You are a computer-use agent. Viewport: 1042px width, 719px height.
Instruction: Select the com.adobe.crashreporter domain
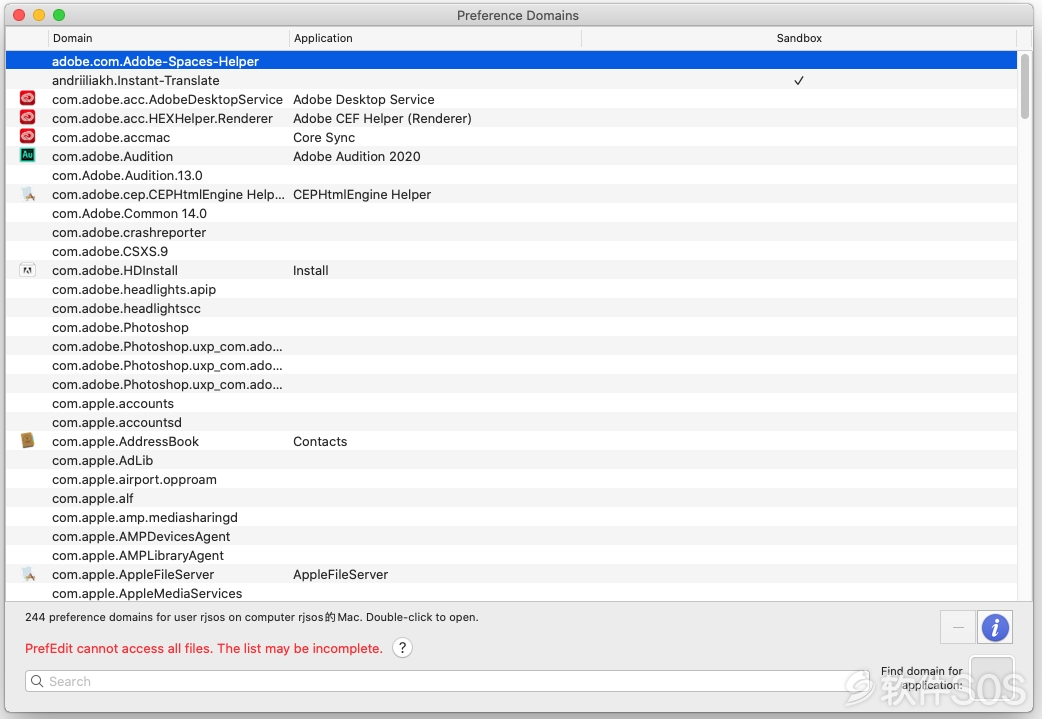(x=129, y=233)
